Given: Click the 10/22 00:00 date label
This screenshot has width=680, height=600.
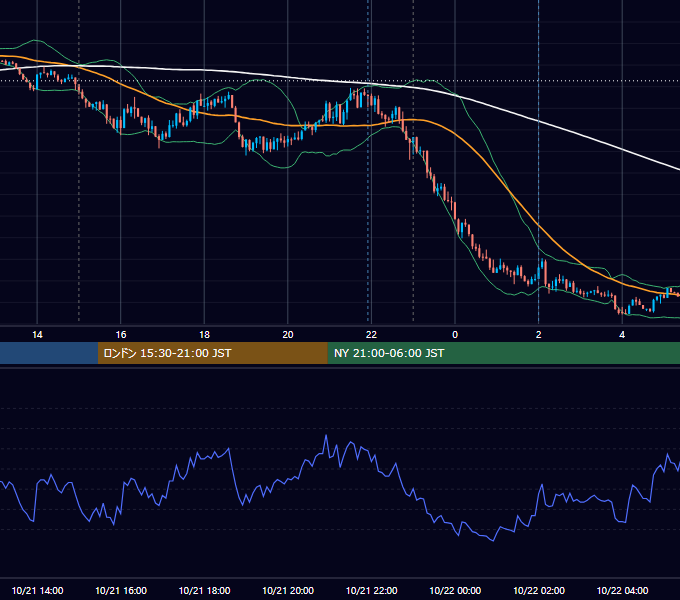Looking at the screenshot, I should pos(455,590).
